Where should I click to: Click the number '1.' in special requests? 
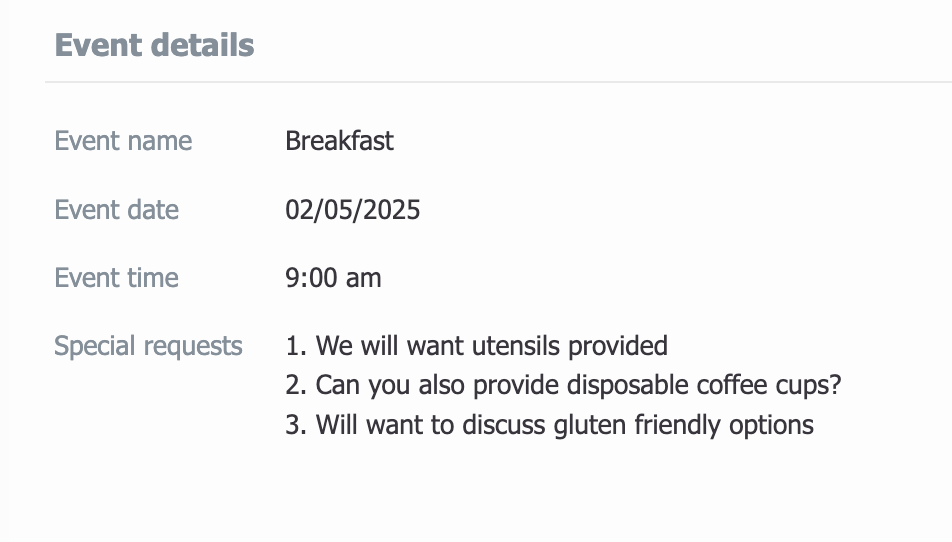(x=296, y=346)
